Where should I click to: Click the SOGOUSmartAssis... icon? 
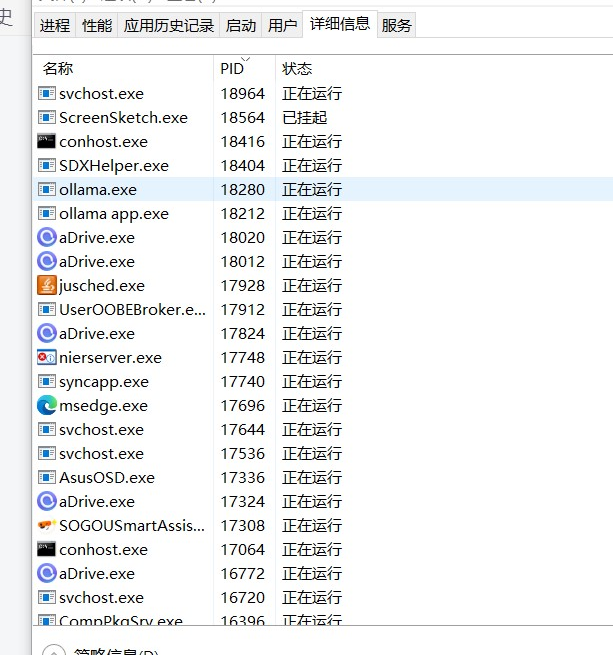tap(46, 526)
